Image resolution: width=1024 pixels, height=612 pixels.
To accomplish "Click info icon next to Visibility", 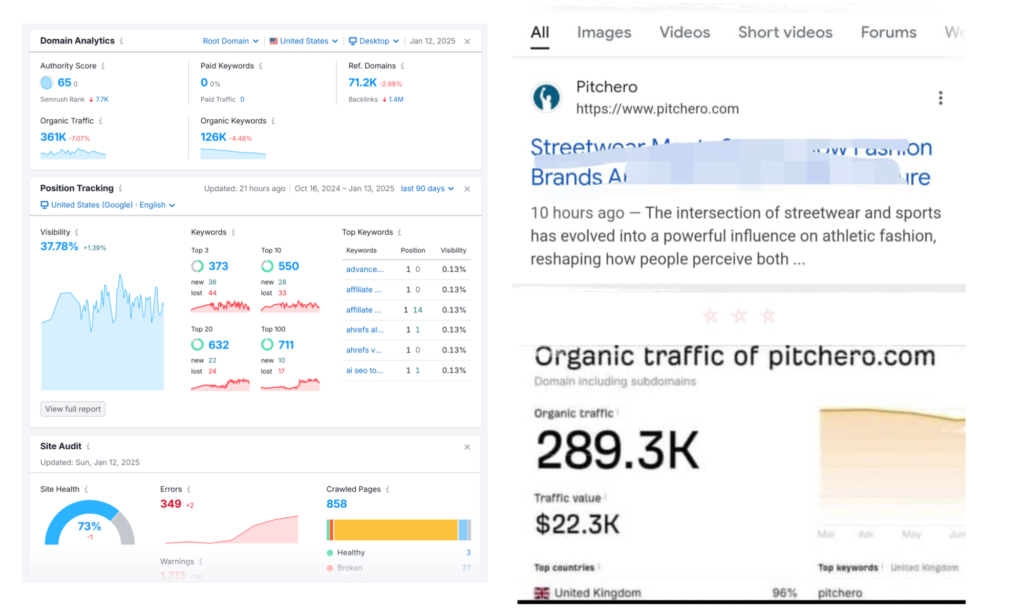I will (x=76, y=233).
